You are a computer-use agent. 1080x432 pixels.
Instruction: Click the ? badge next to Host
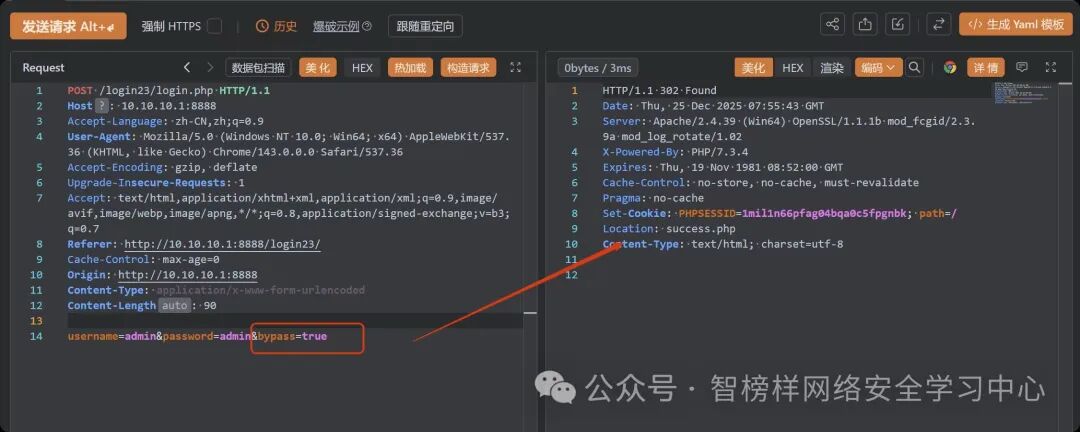pyautogui.click(x=102, y=106)
